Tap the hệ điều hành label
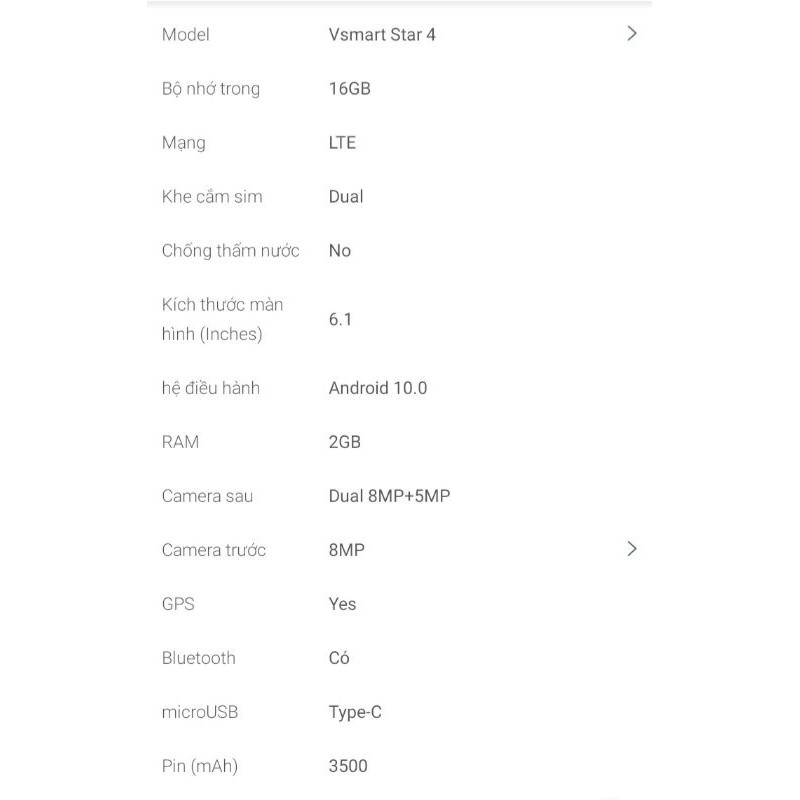 point(210,388)
